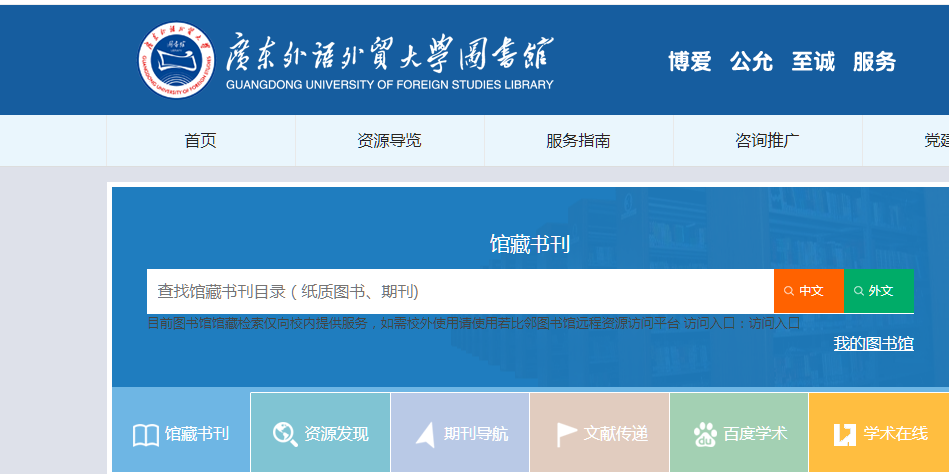Open 百度学术 via the paw icon

point(705,434)
